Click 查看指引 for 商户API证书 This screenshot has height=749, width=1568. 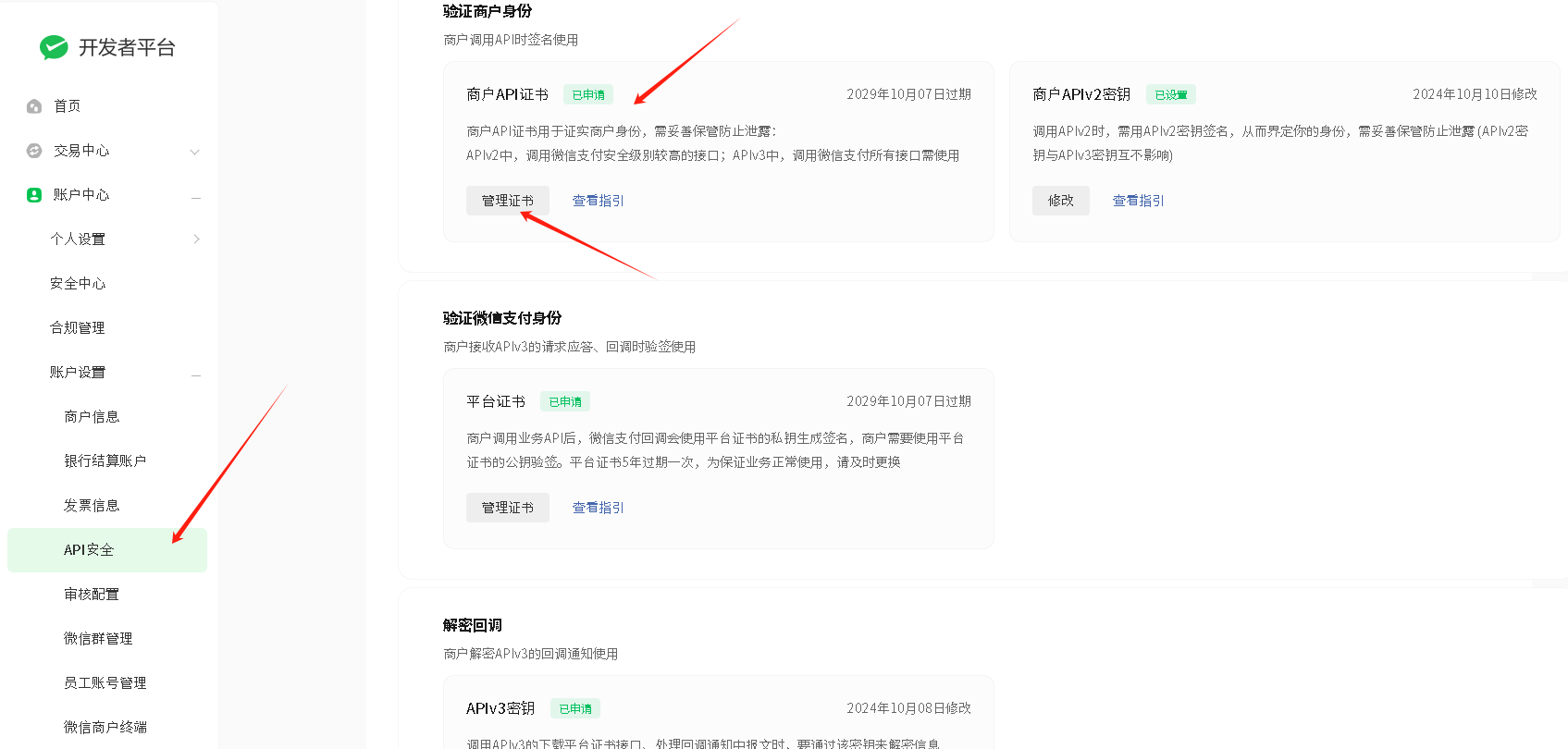click(x=598, y=201)
